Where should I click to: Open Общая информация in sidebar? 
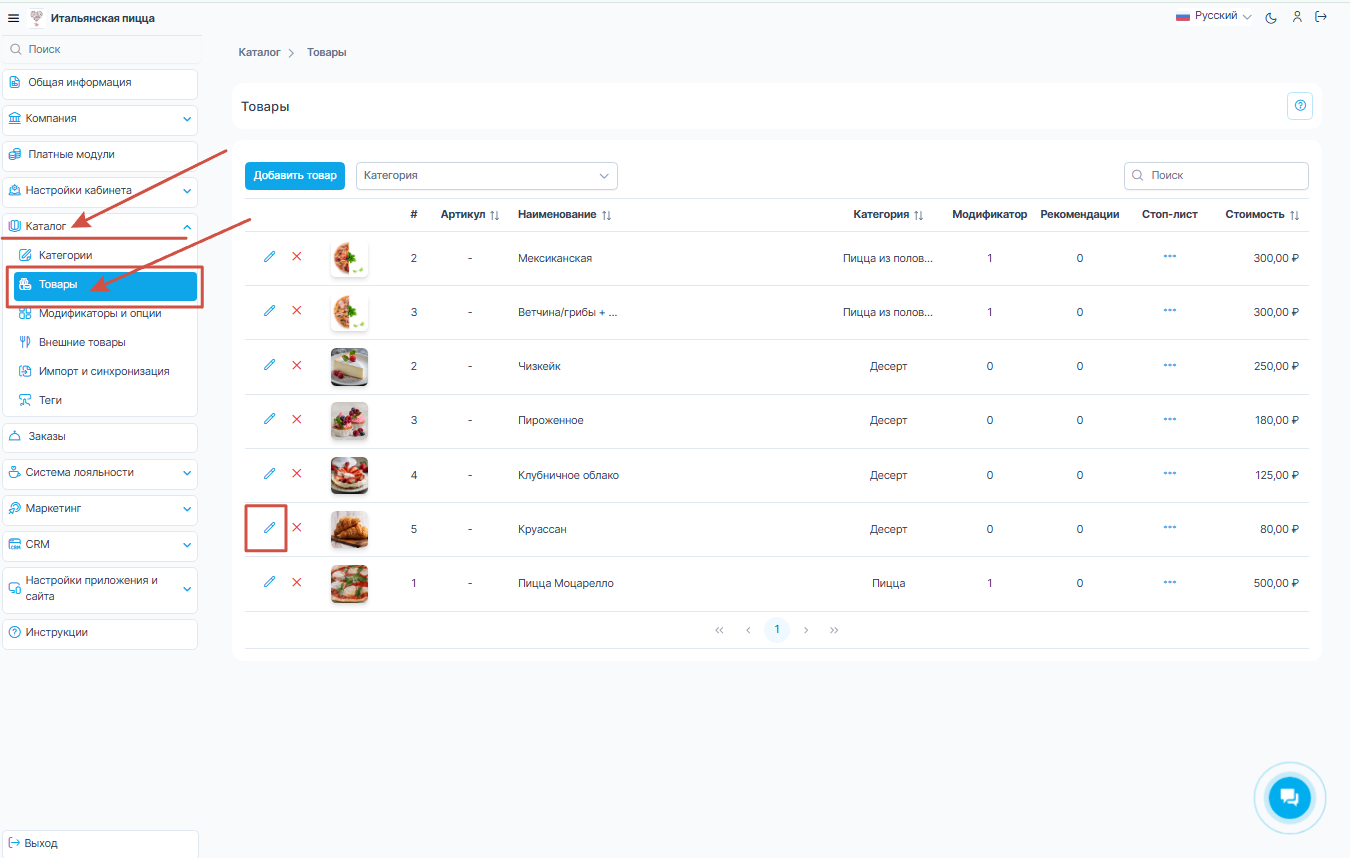[100, 82]
